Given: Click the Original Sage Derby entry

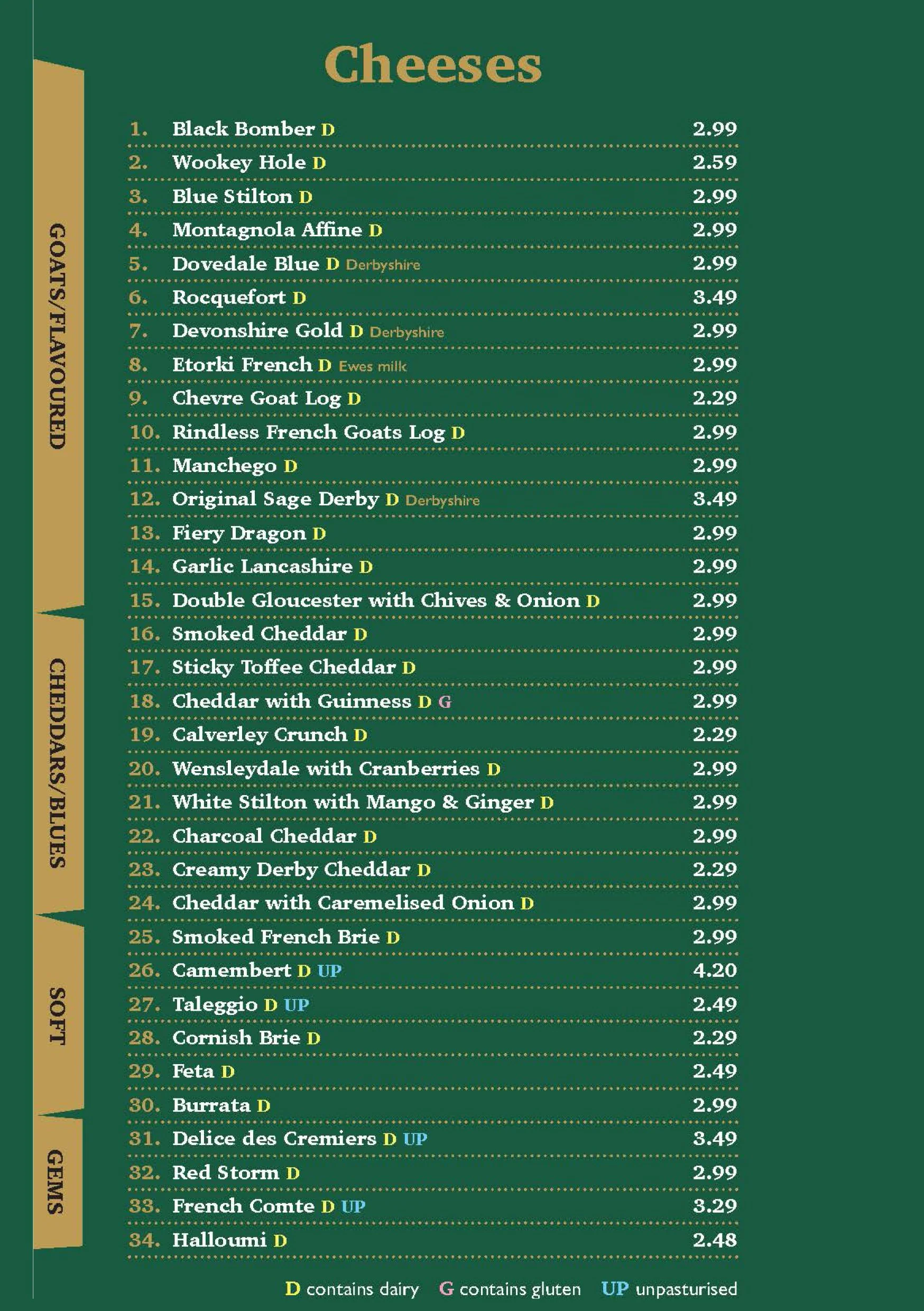Looking at the screenshot, I should [432, 500].
